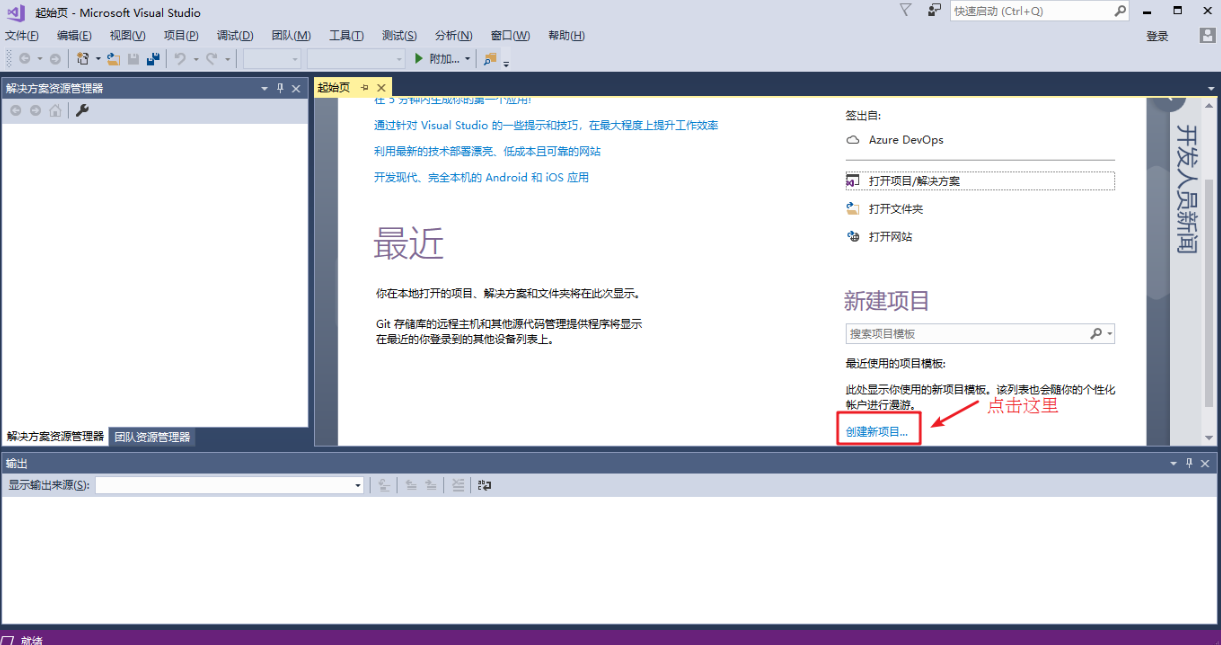Click the New Project toolbar icon
1221x645 pixels.
[83, 59]
